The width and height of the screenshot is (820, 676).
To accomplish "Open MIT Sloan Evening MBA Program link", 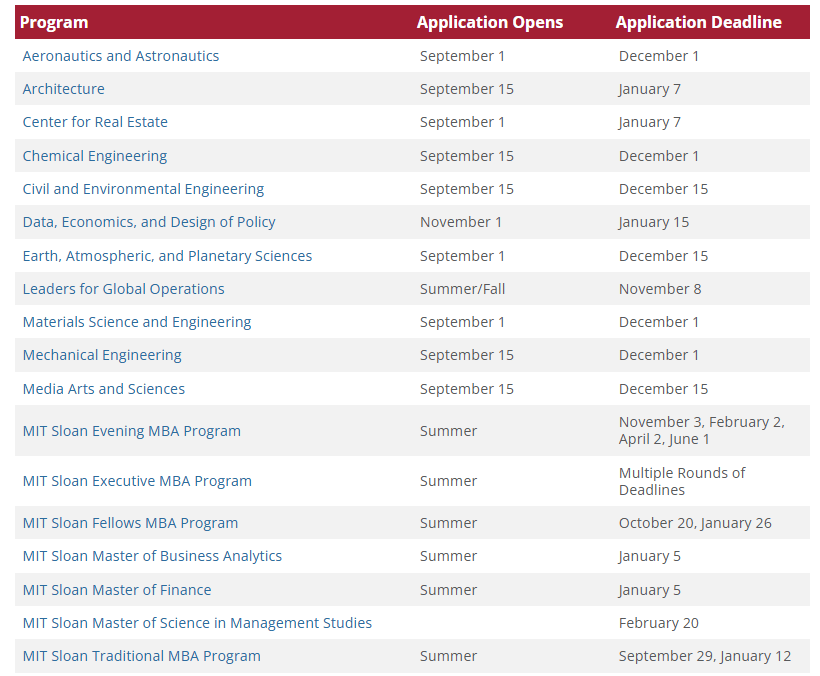I will pos(132,431).
